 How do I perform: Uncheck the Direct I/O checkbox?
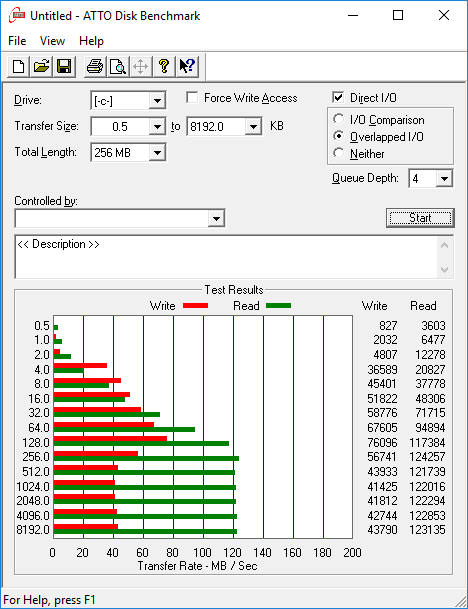click(338, 97)
